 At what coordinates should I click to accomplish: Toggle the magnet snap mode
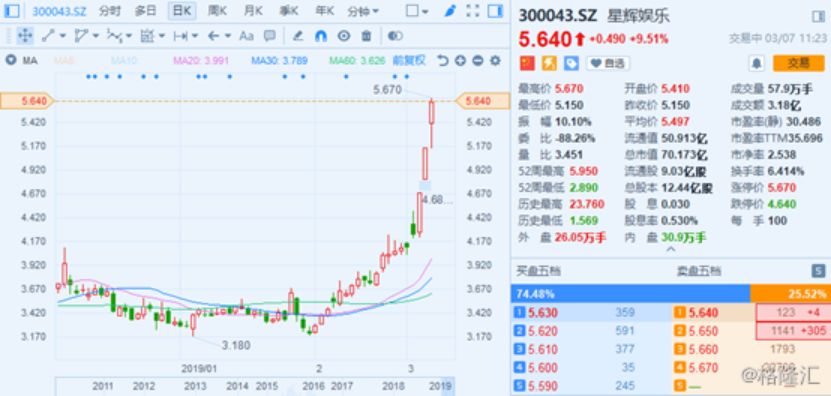[321, 36]
